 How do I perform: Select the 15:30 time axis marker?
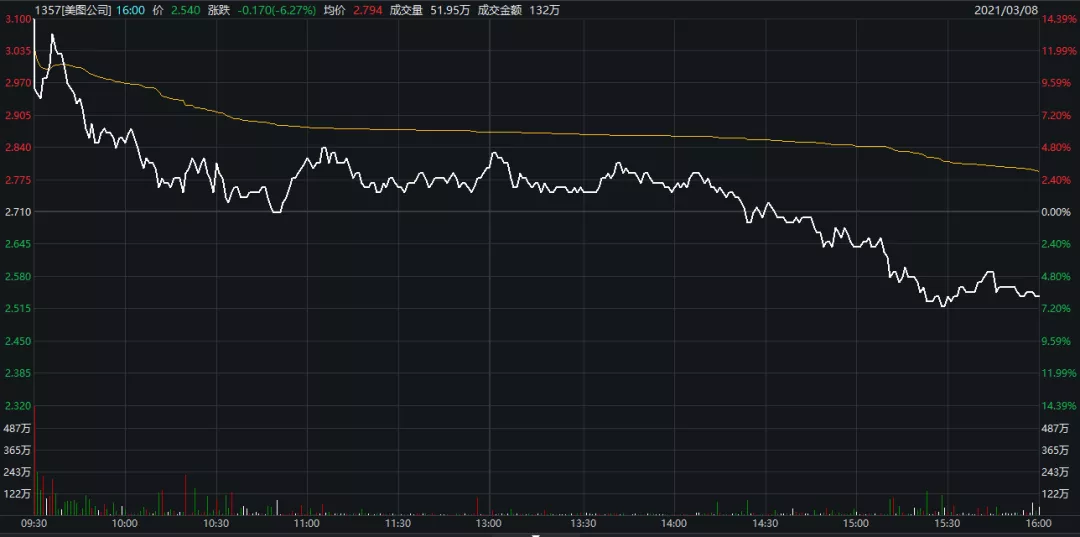(947, 523)
